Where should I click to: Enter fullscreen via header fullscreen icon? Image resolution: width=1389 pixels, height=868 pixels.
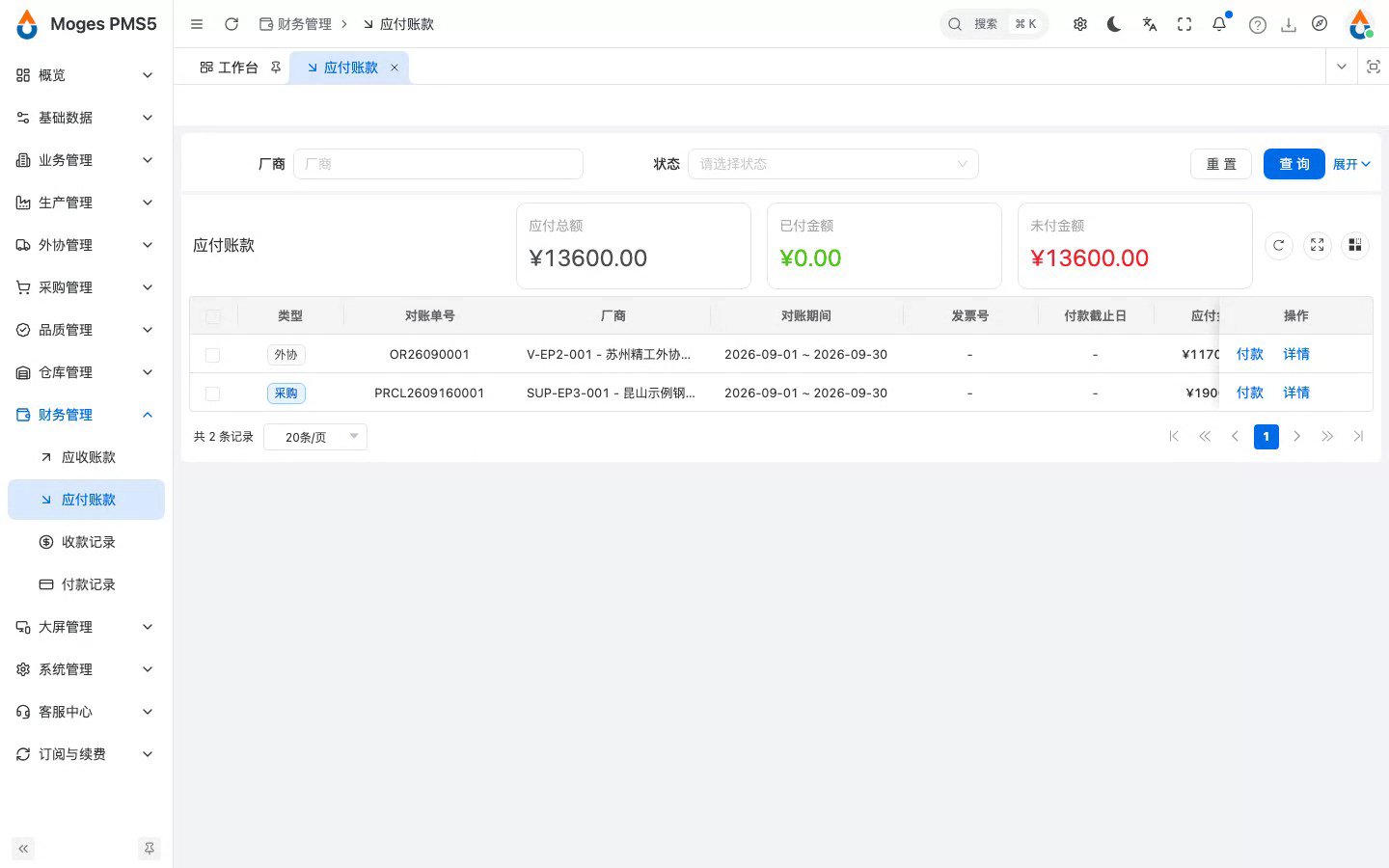tap(1185, 24)
